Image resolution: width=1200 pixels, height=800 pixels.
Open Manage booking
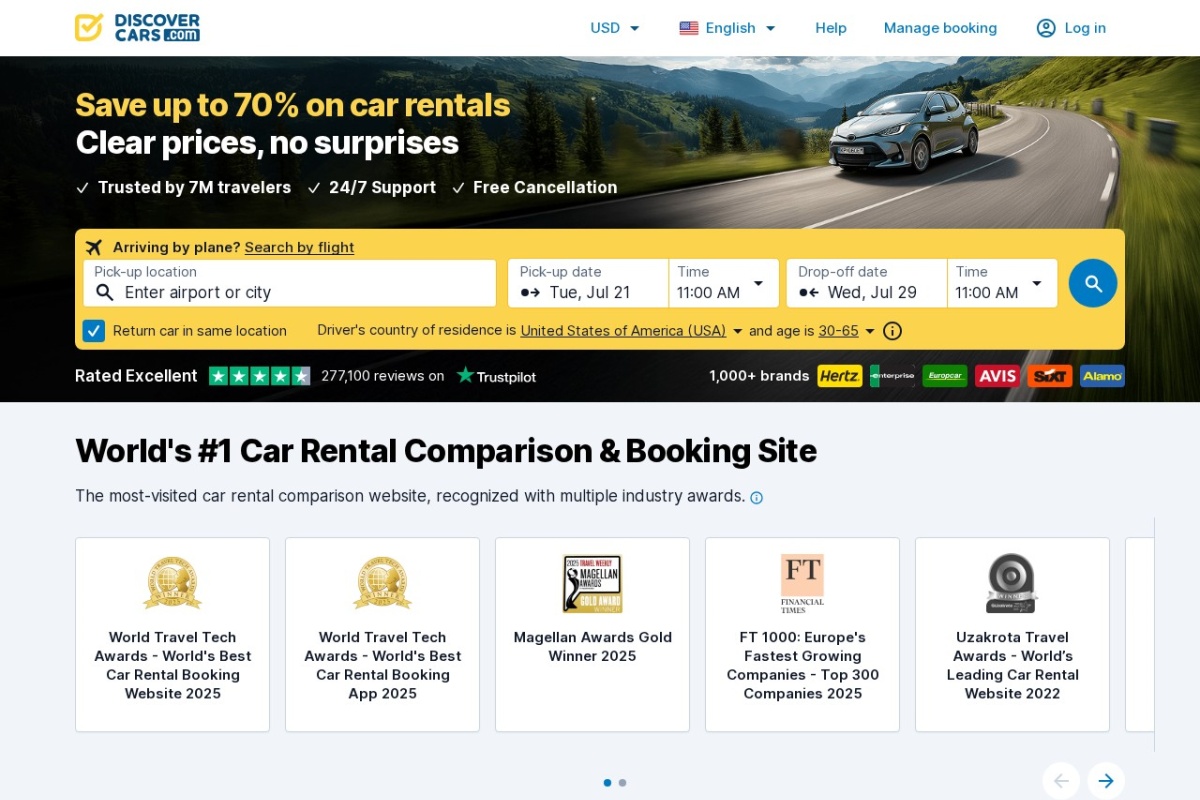940,28
